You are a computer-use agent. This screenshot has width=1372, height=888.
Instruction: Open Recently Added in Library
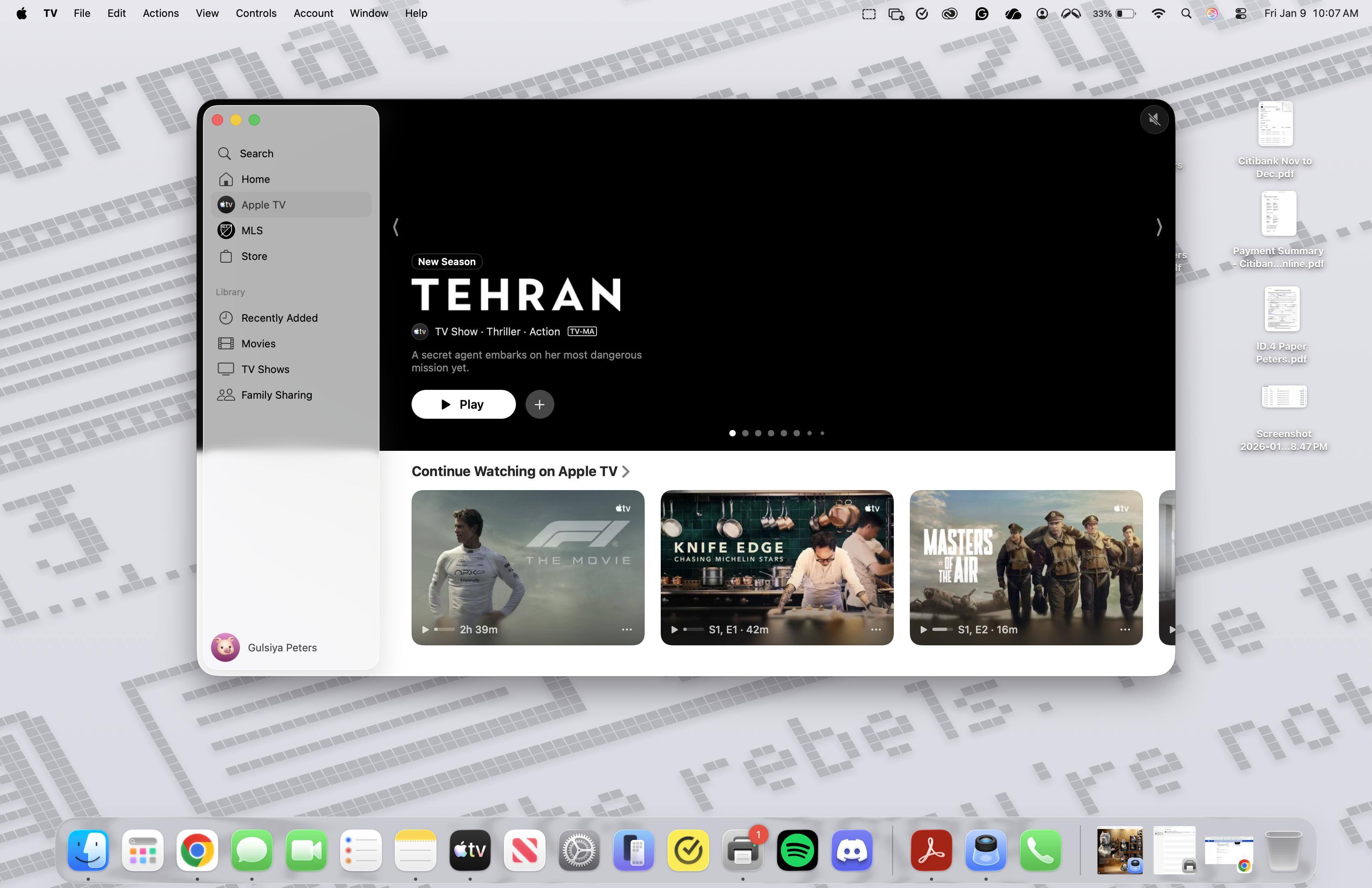(x=279, y=318)
